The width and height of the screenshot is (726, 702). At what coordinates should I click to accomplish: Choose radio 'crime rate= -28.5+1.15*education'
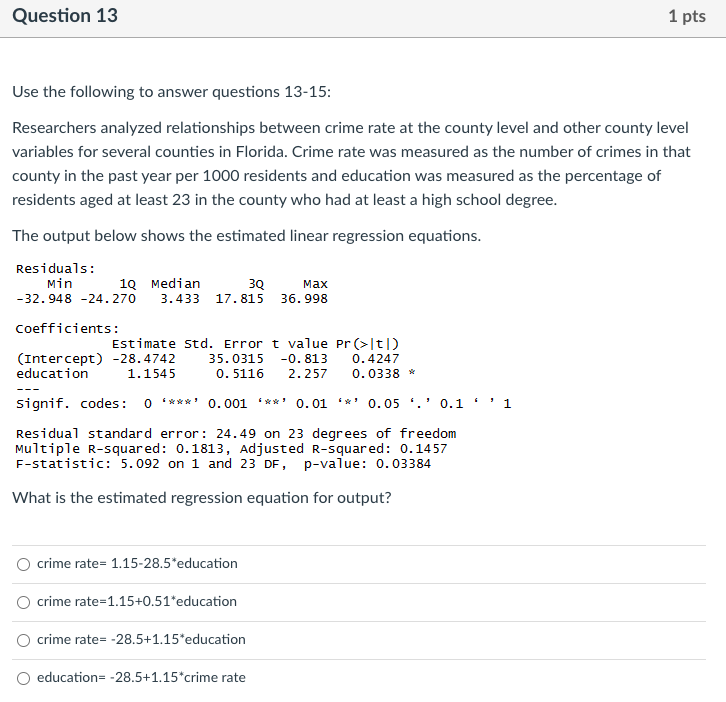pyautogui.click(x=24, y=640)
